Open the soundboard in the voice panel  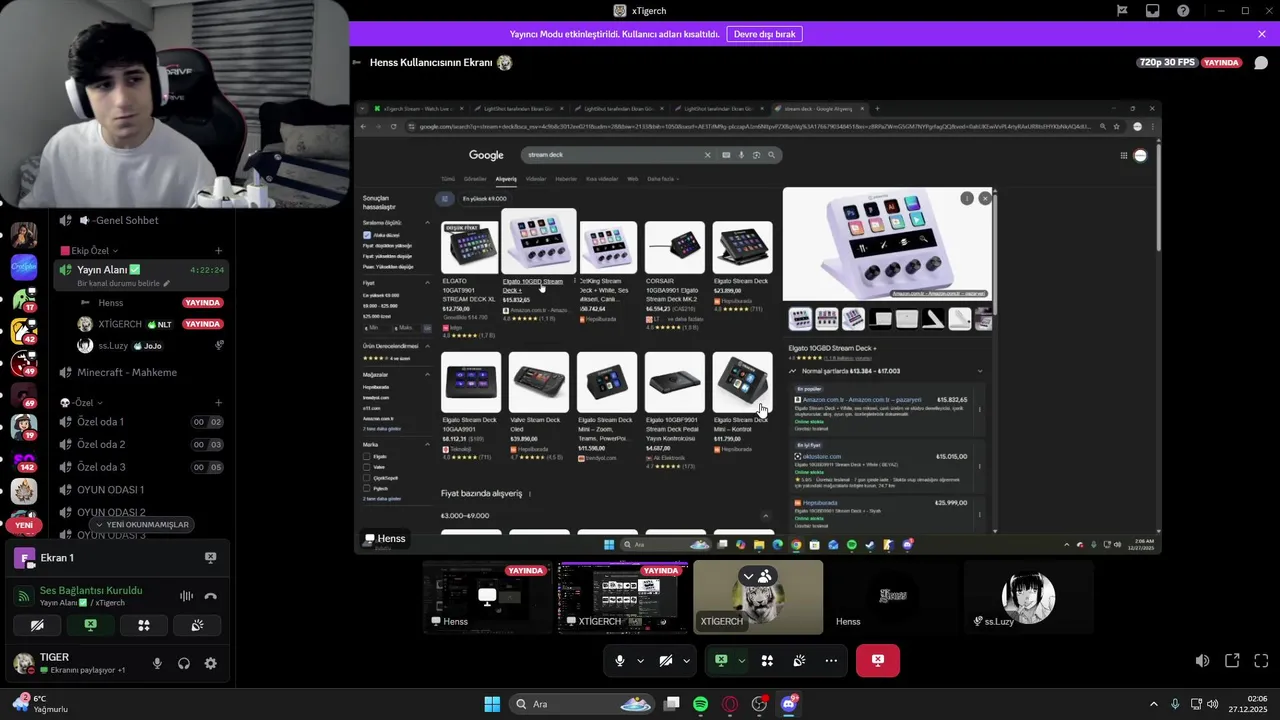198,625
